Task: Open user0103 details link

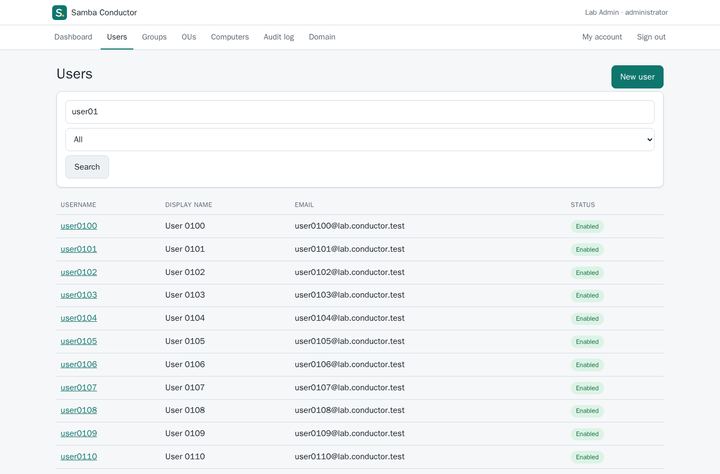Action: 79,295
